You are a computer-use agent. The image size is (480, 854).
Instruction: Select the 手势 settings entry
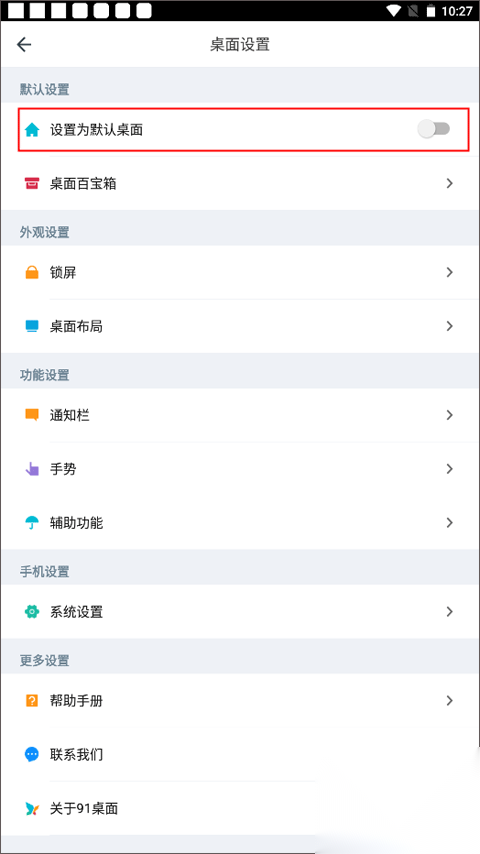point(240,469)
